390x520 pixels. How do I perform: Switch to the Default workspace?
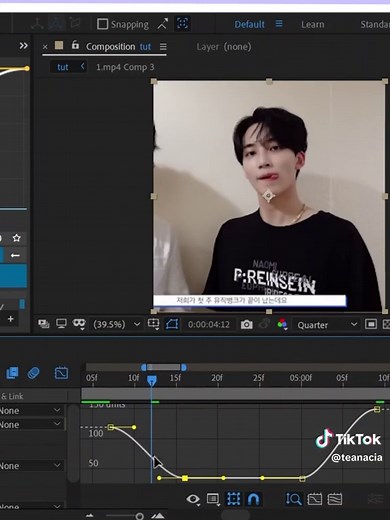tap(249, 24)
